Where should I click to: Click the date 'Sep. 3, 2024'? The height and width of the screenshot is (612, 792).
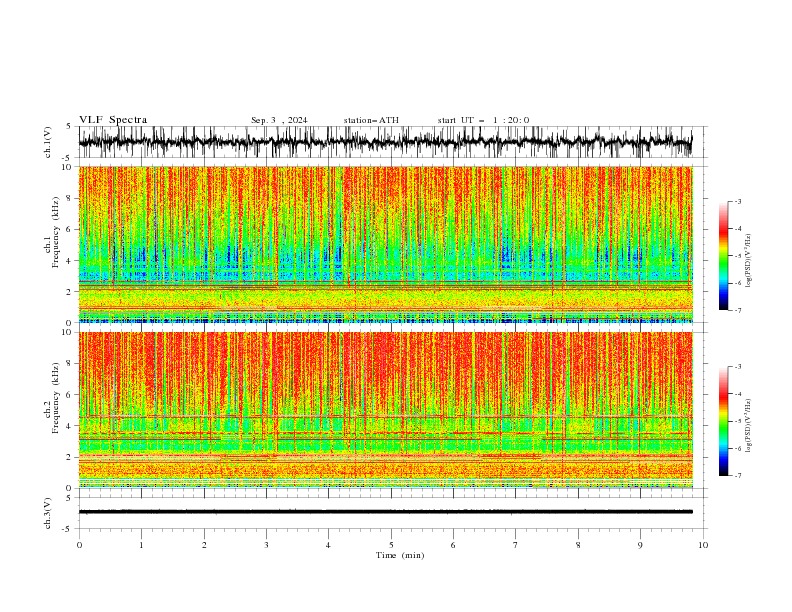[x=279, y=120]
